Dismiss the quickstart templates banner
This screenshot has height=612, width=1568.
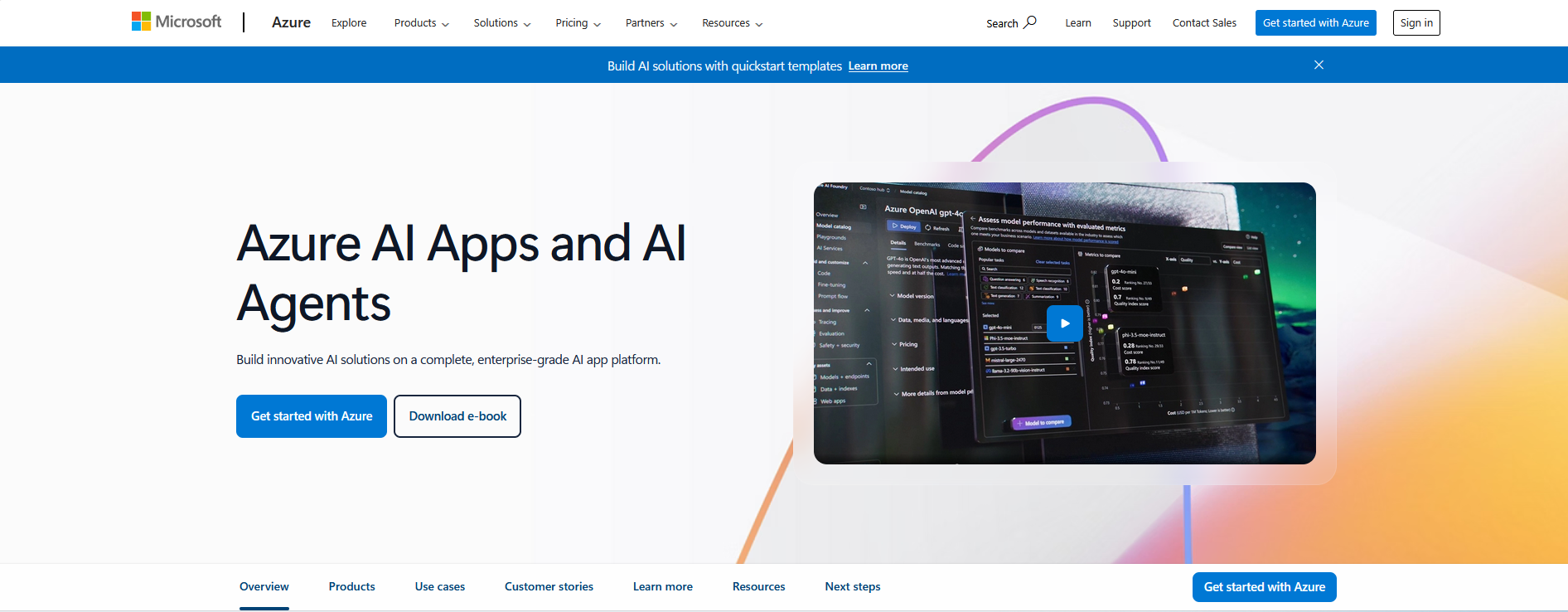coord(1319,65)
